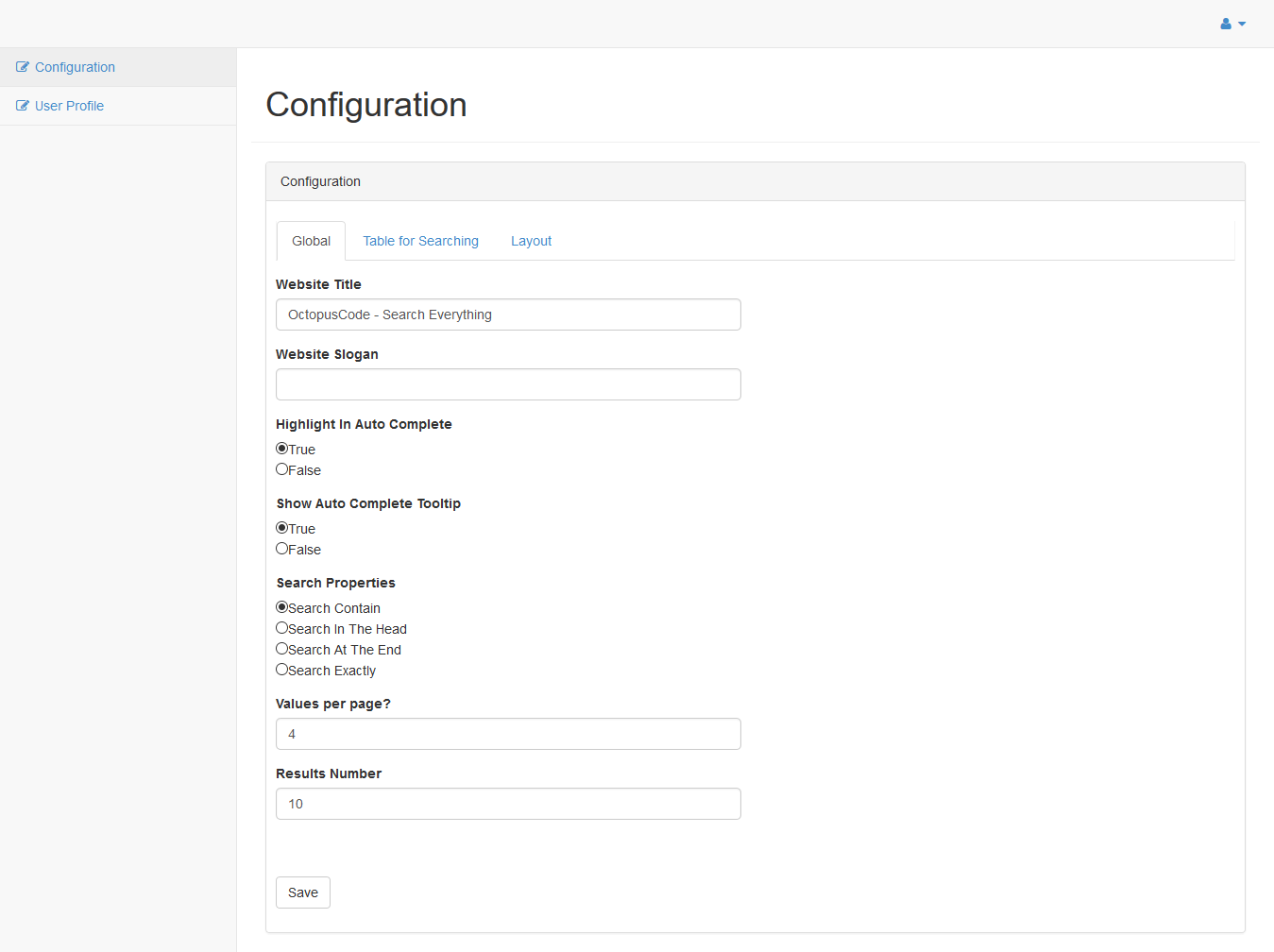Choose the Search Contain option

click(281, 607)
